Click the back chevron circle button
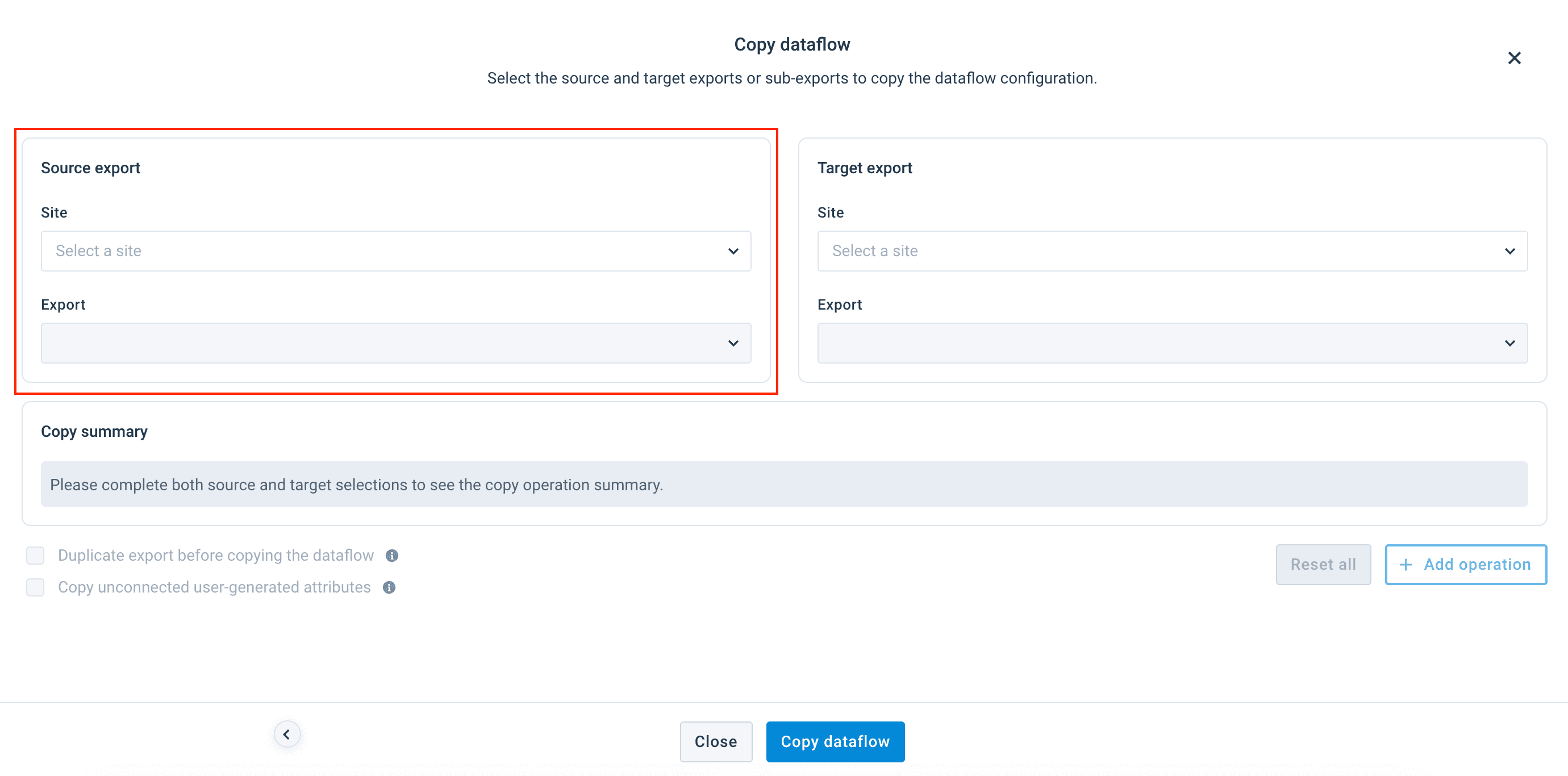 click(287, 734)
